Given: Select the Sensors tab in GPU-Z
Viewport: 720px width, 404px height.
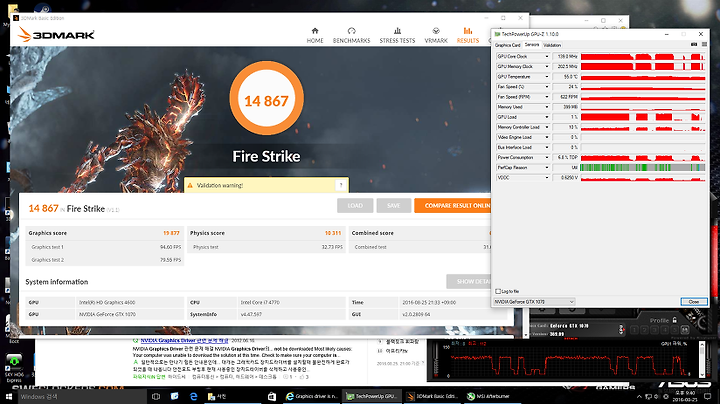Looking at the screenshot, I should (x=532, y=45).
